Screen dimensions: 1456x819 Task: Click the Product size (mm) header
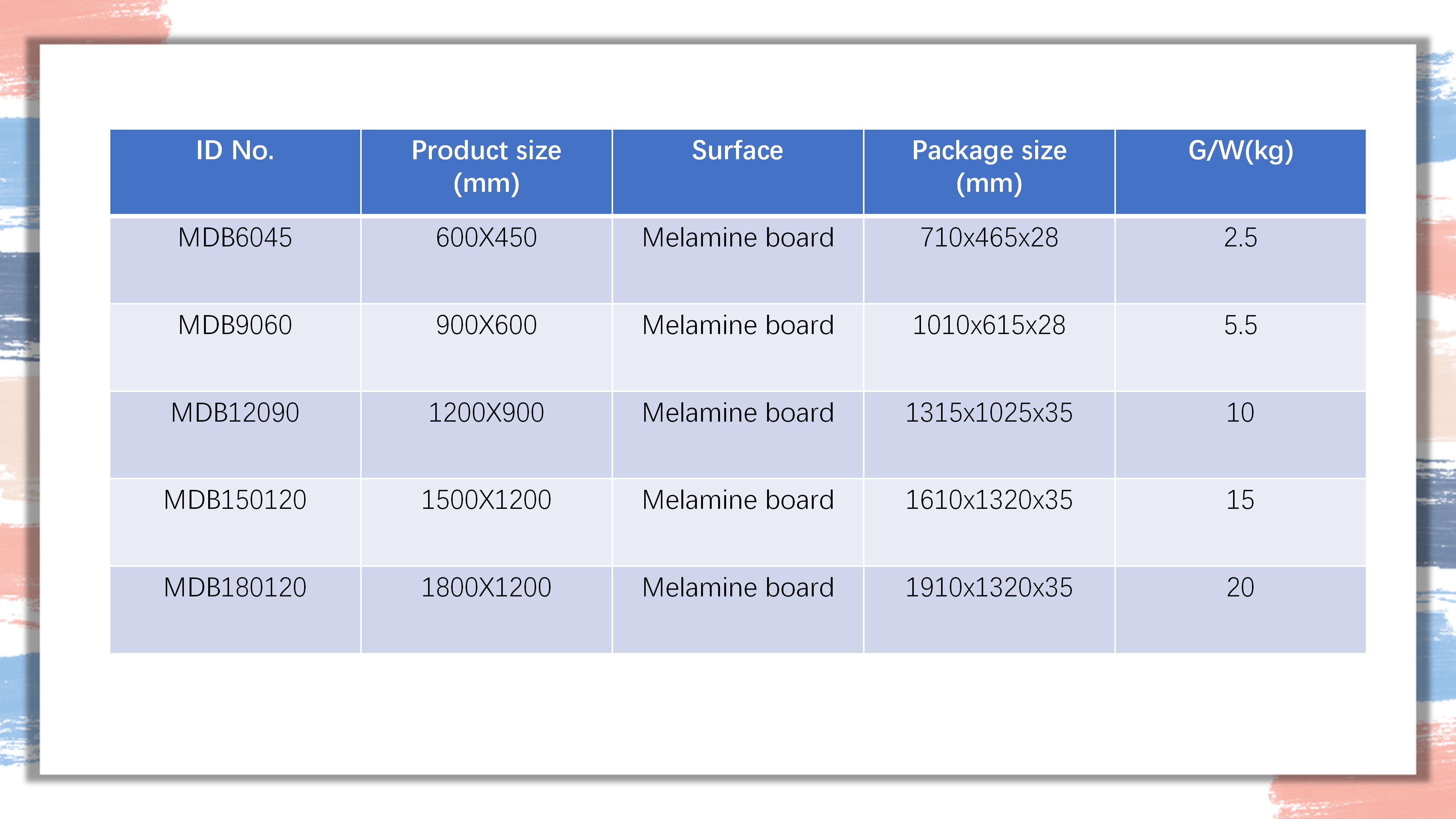486,172
